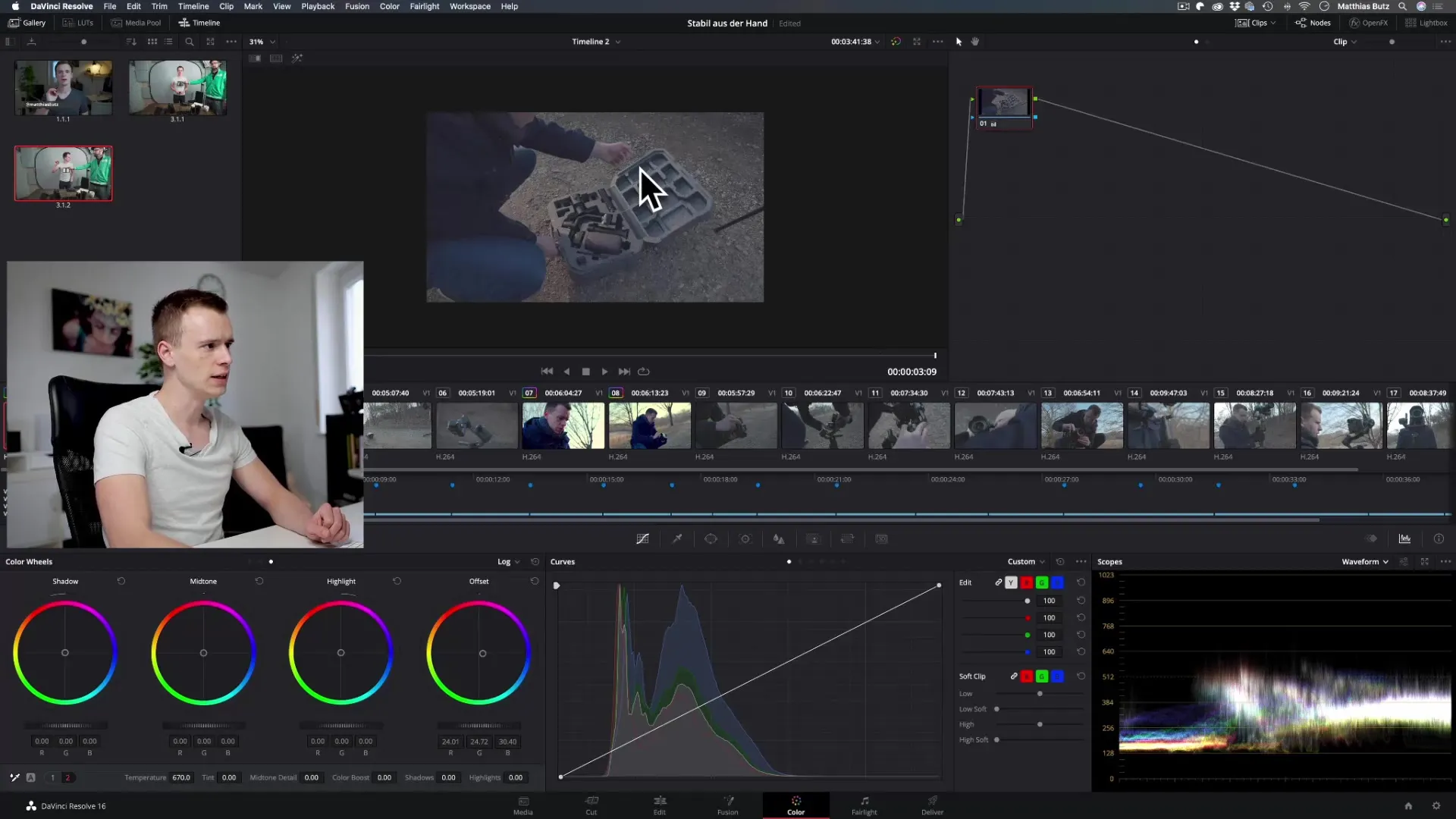Open the Sizing palette
1456x819 pixels.
click(848, 539)
